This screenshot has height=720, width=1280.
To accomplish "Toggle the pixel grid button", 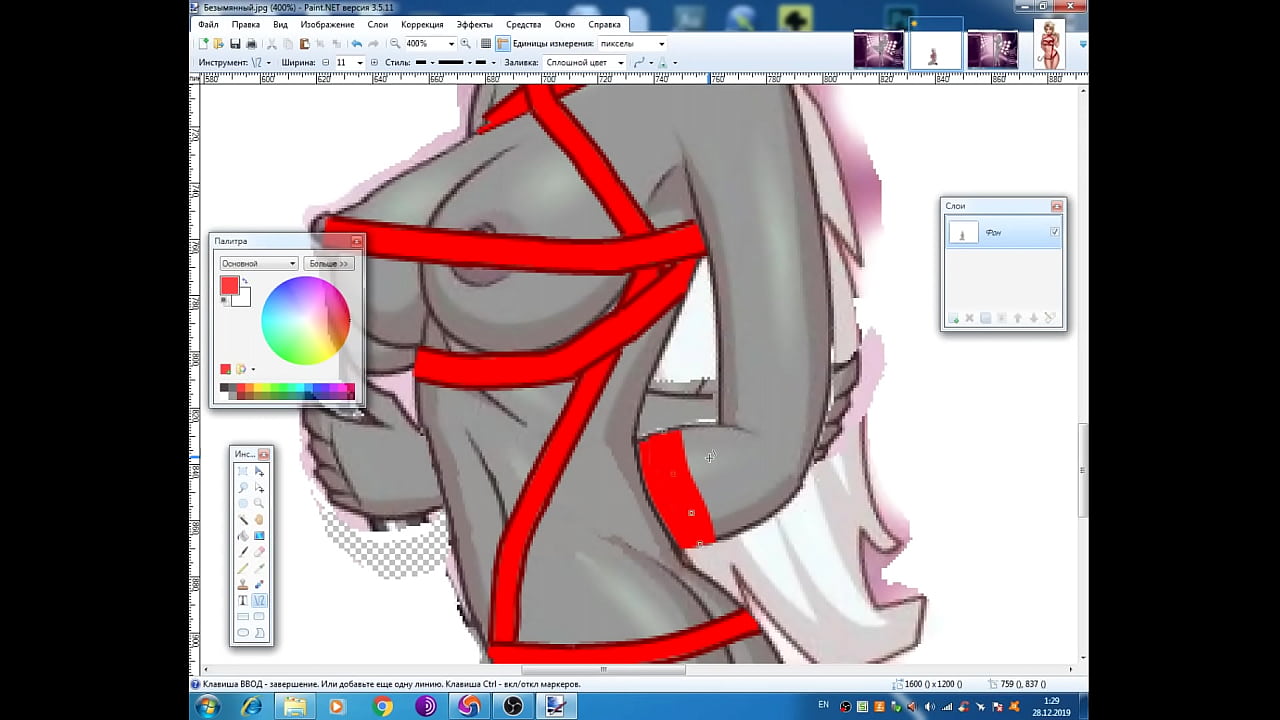I will click(486, 44).
